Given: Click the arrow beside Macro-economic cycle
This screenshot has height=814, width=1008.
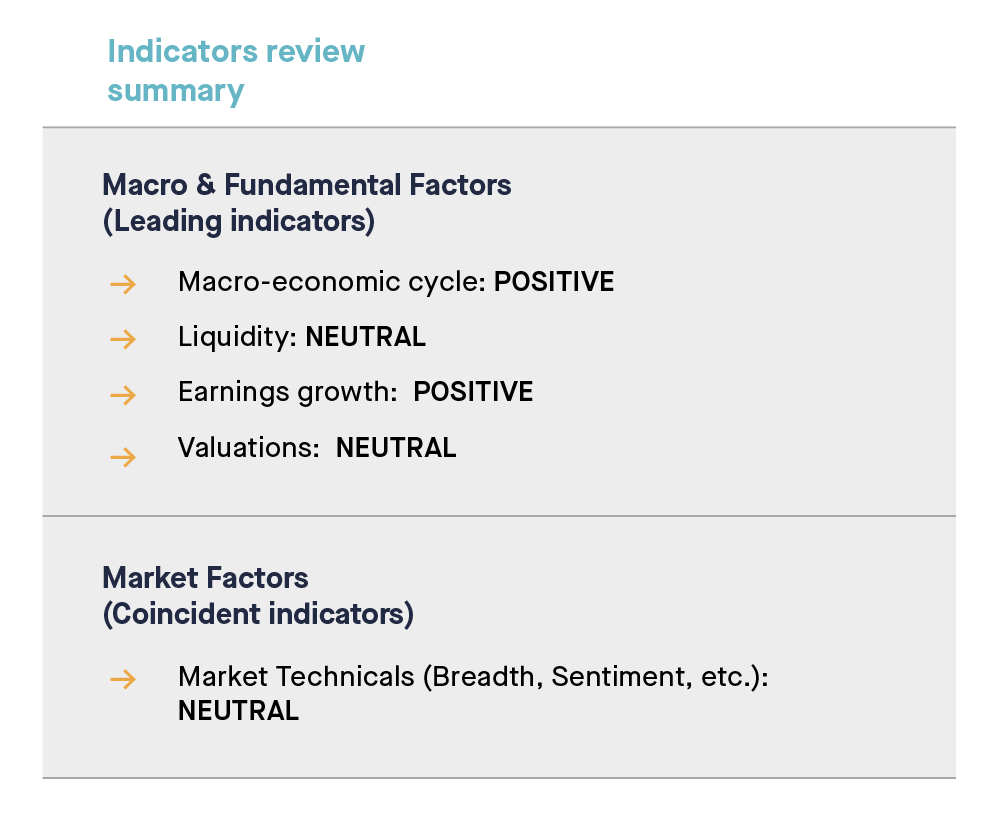Looking at the screenshot, I should tap(123, 285).
